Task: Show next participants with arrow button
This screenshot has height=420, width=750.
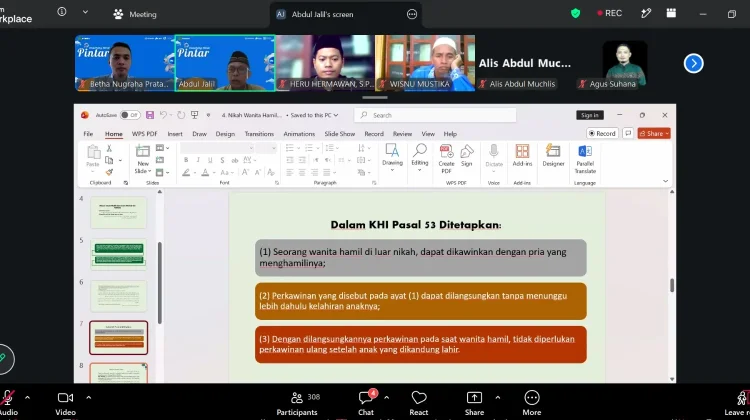Action: tap(694, 63)
